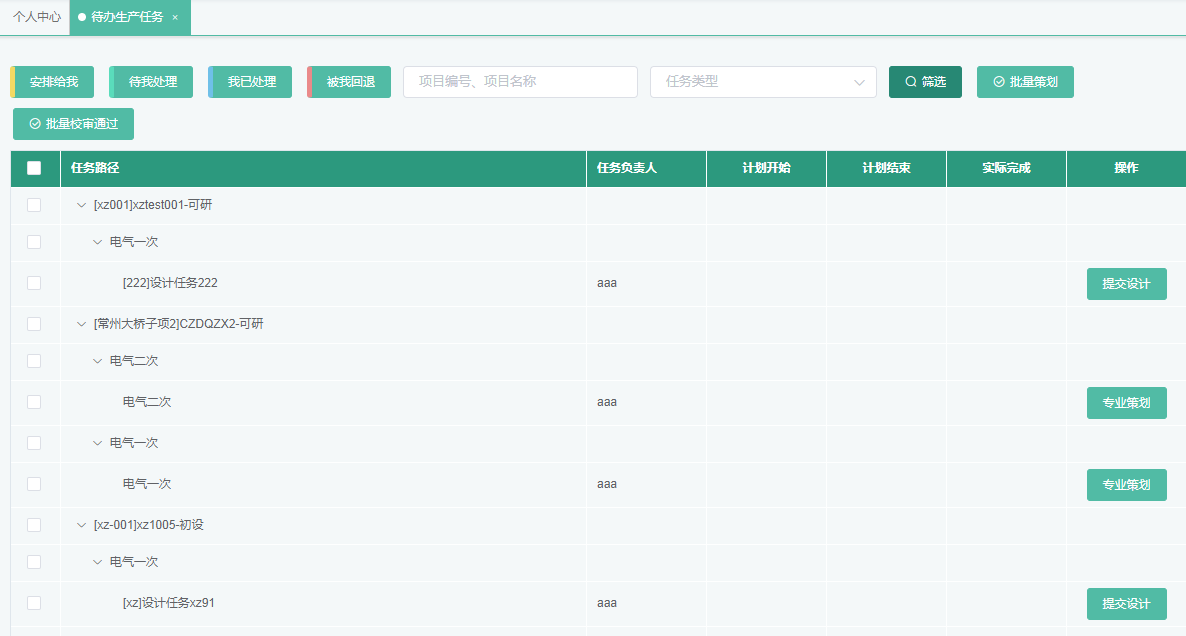Screen dimensions: 1186x636
Task: Close the 待办生产任务 tab
Action: (175, 17)
